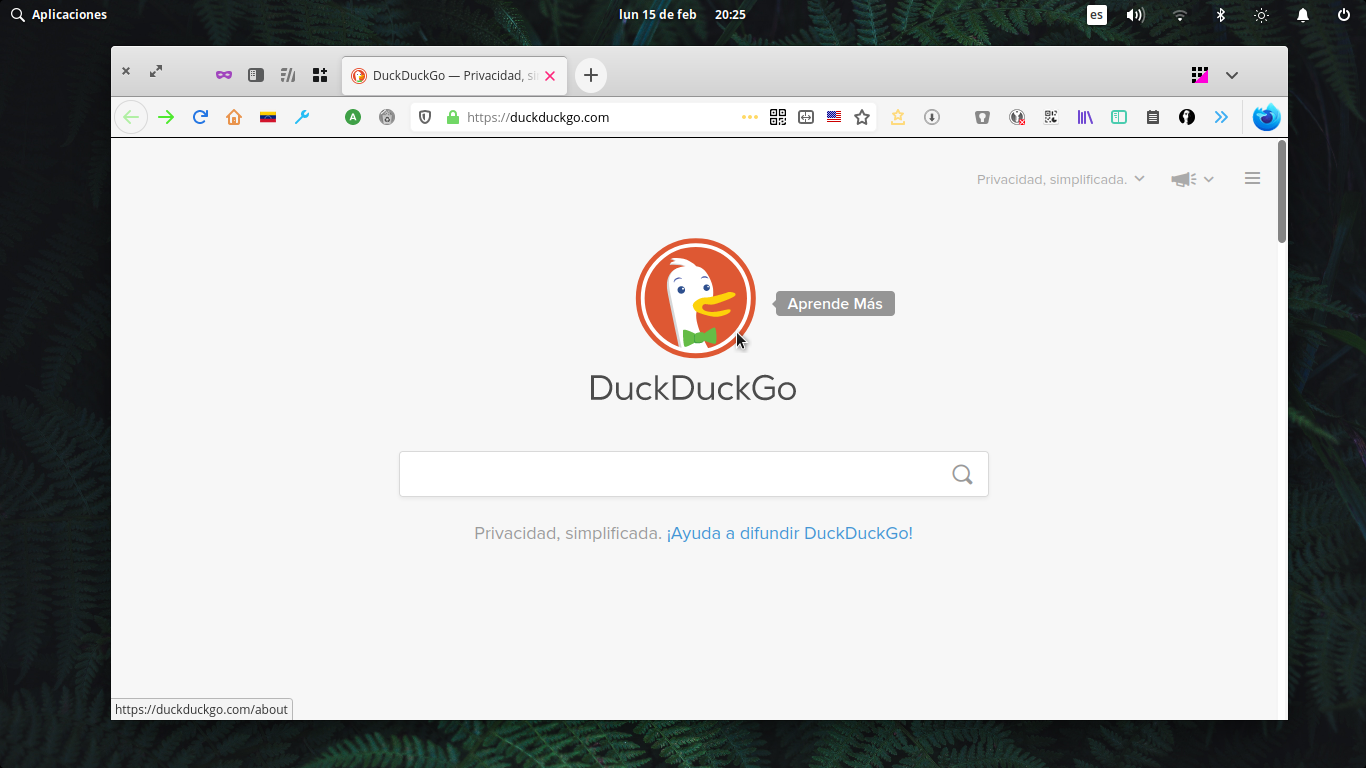List all tabs with the chevron
This screenshot has height=768, width=1366.
[1232, 75]
